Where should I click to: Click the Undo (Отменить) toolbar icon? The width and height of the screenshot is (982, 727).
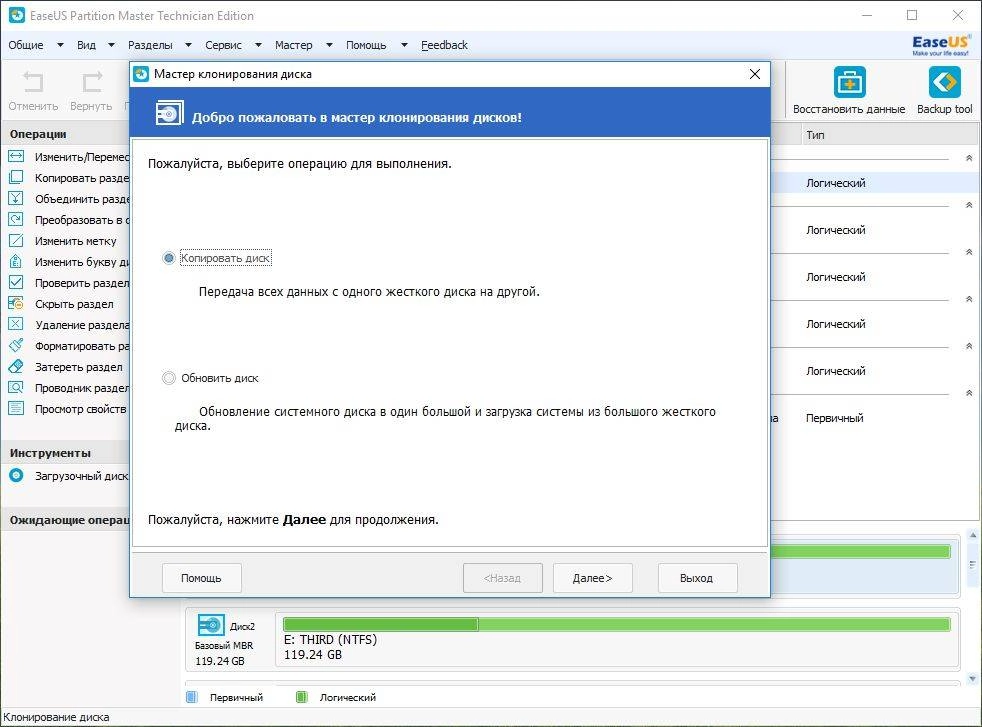pyautogui.click(x=33, y=82)
